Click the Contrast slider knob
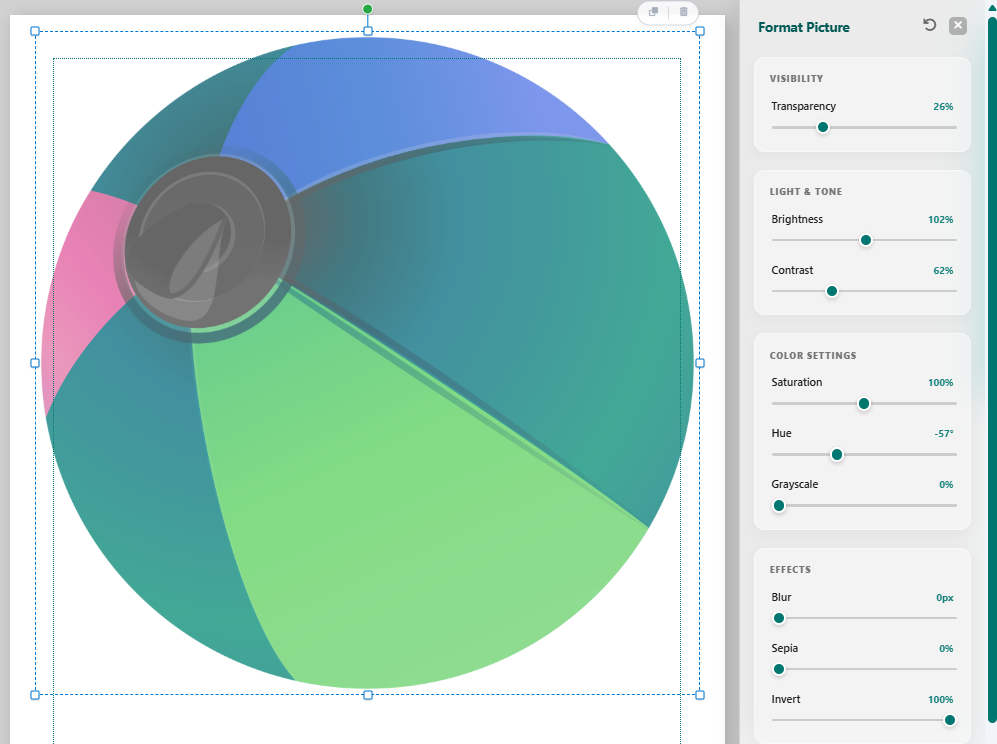The width and height of the screenshot is (997, 744). 832,291
